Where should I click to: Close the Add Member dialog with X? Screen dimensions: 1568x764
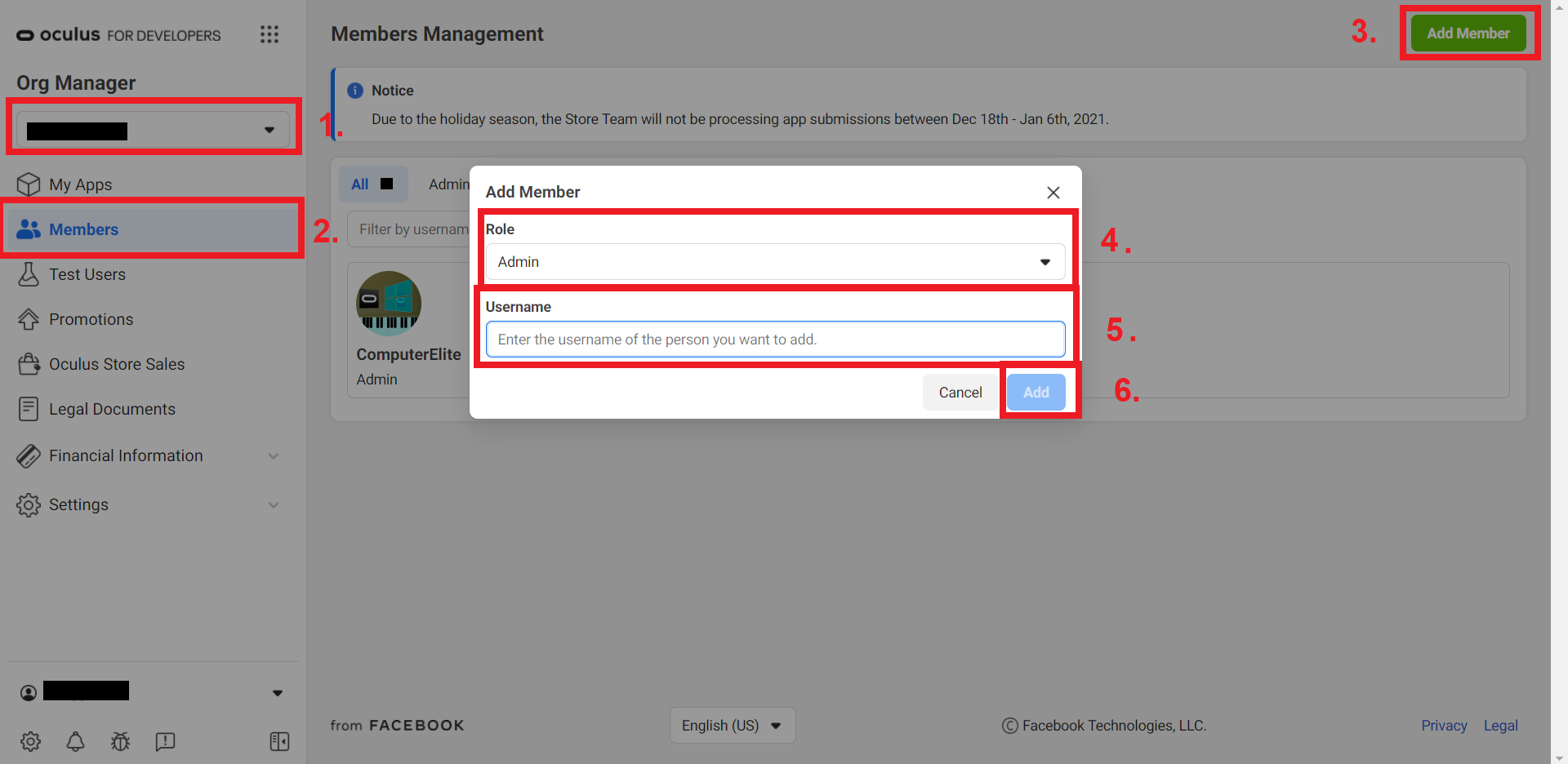pos(1053,193)
